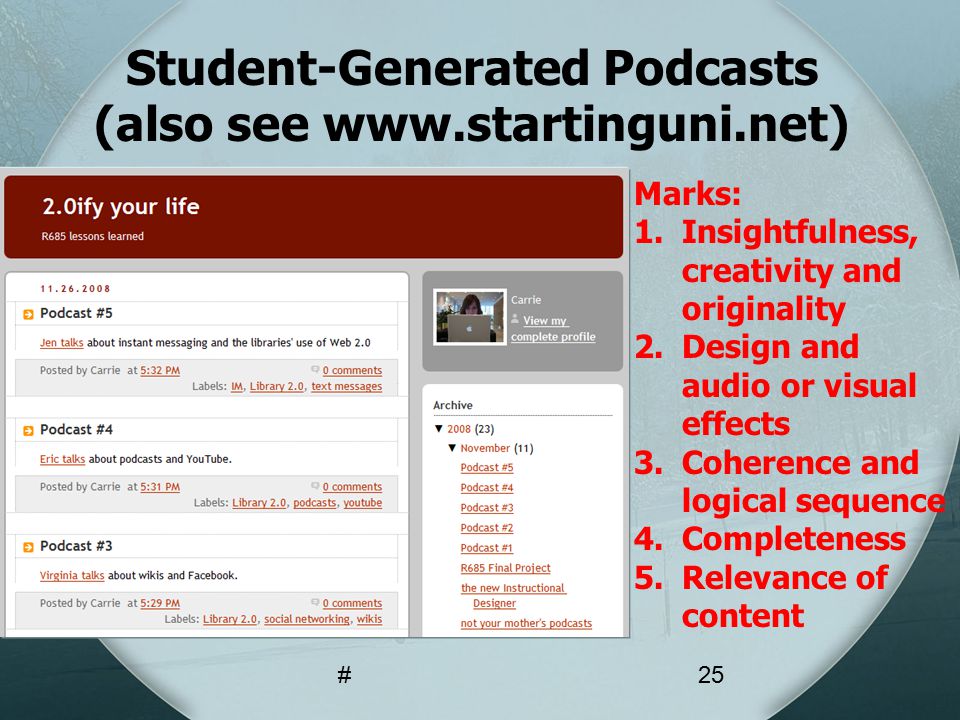The width and height of the screenshot is (960, 720).
Task: Open 0 comments on Podcast #5
Action: pos(352,370)
